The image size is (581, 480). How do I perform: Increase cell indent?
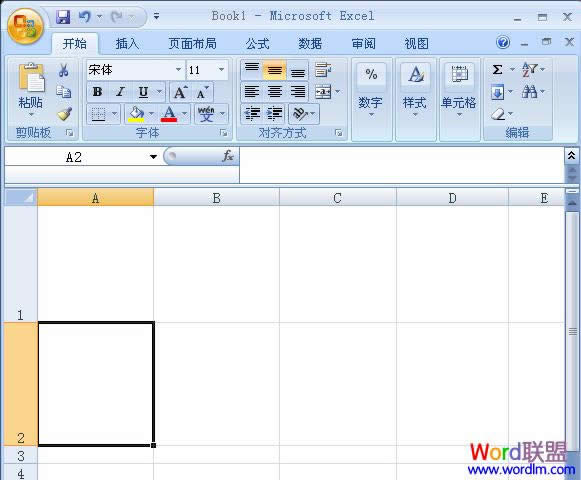point(275,113)
